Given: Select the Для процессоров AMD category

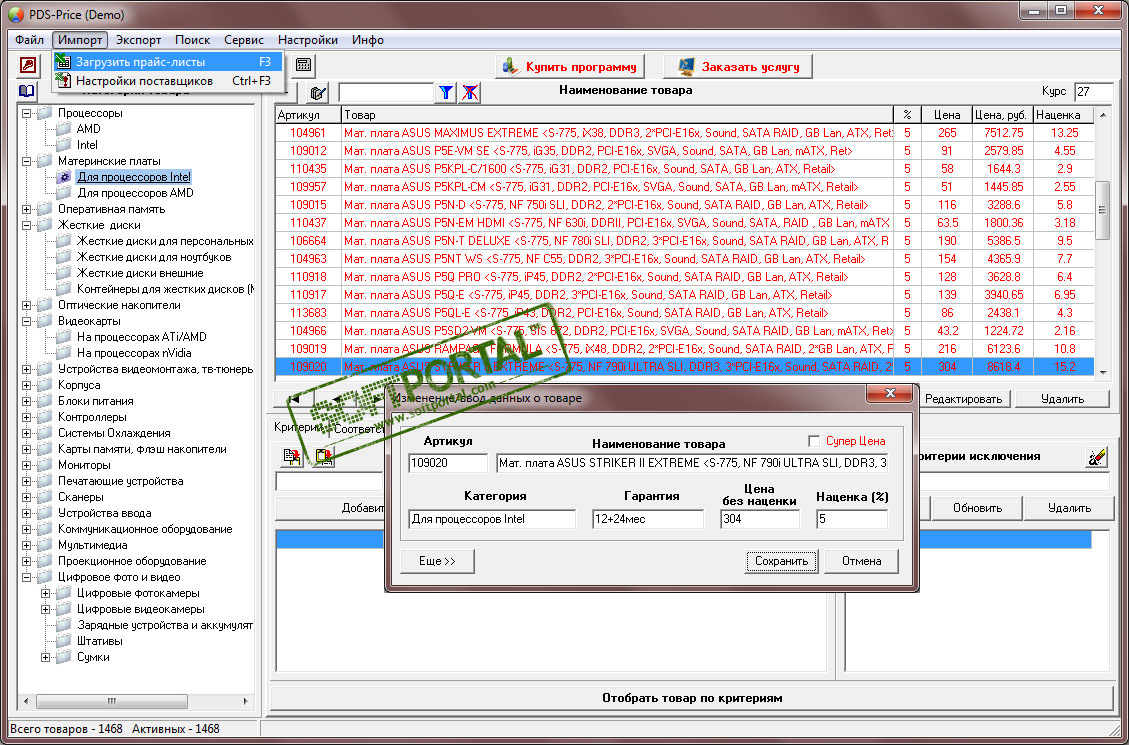Looking at the screenshot, I should (135, 193).
